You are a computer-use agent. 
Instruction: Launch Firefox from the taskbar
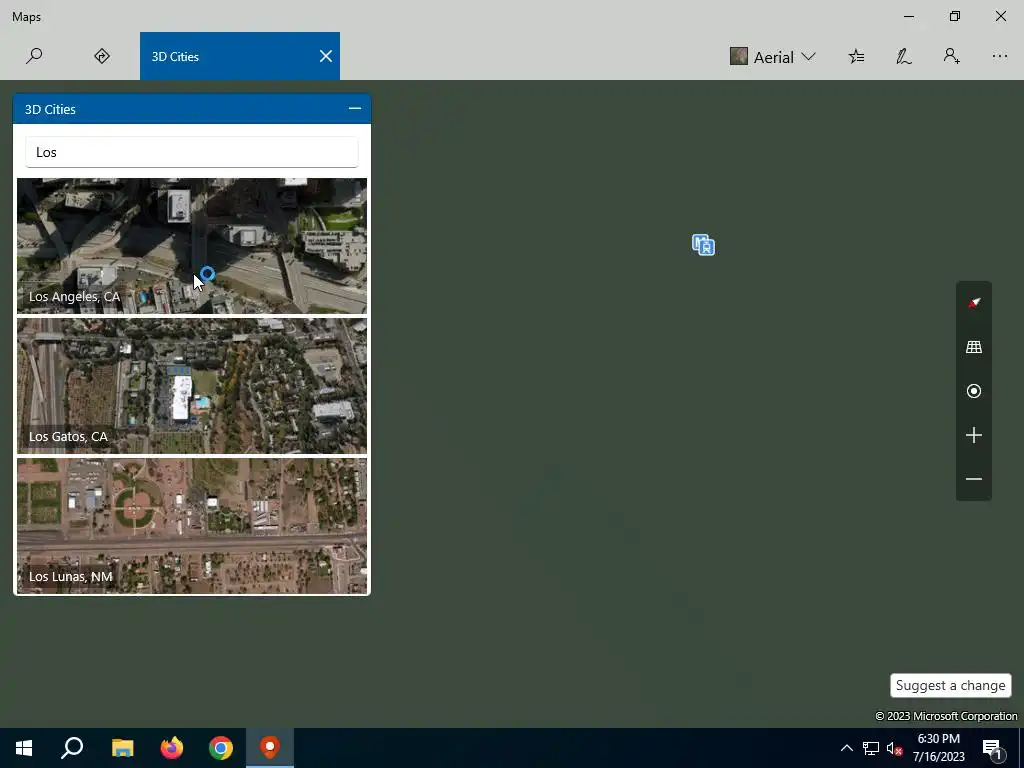point(172,748)
